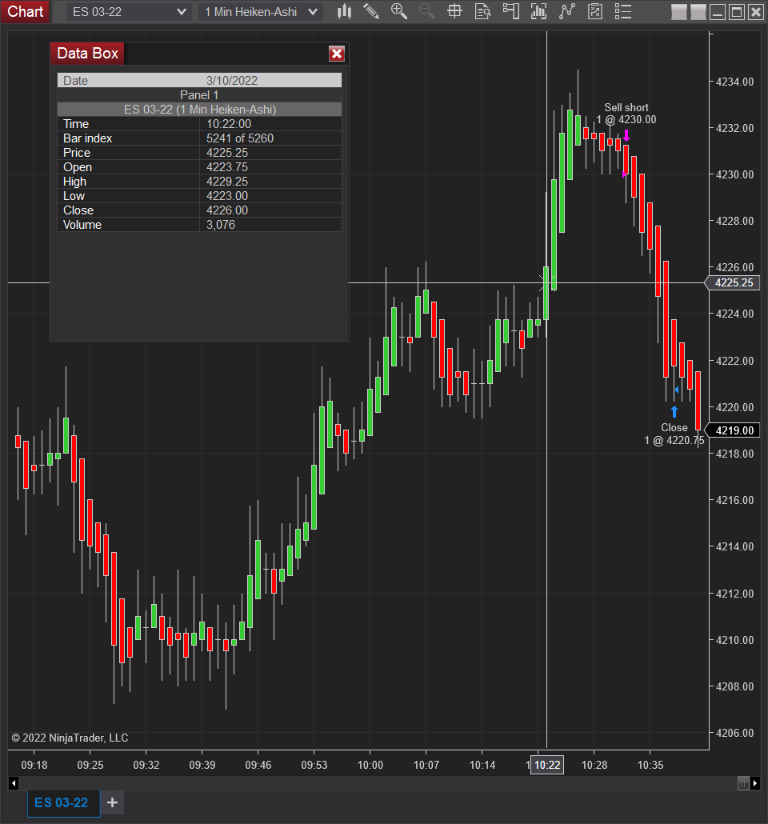
Task: Open the Data Series candlestick icon
Action: 344,12
